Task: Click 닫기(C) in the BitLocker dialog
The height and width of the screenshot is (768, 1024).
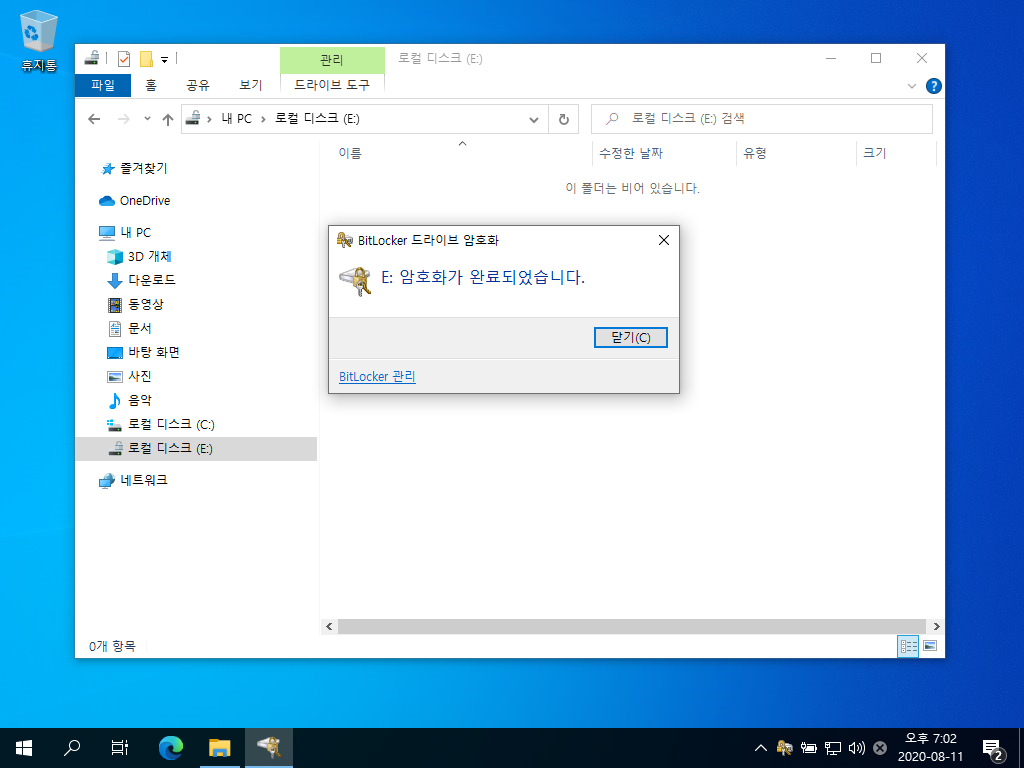Action: pos(630,338)
